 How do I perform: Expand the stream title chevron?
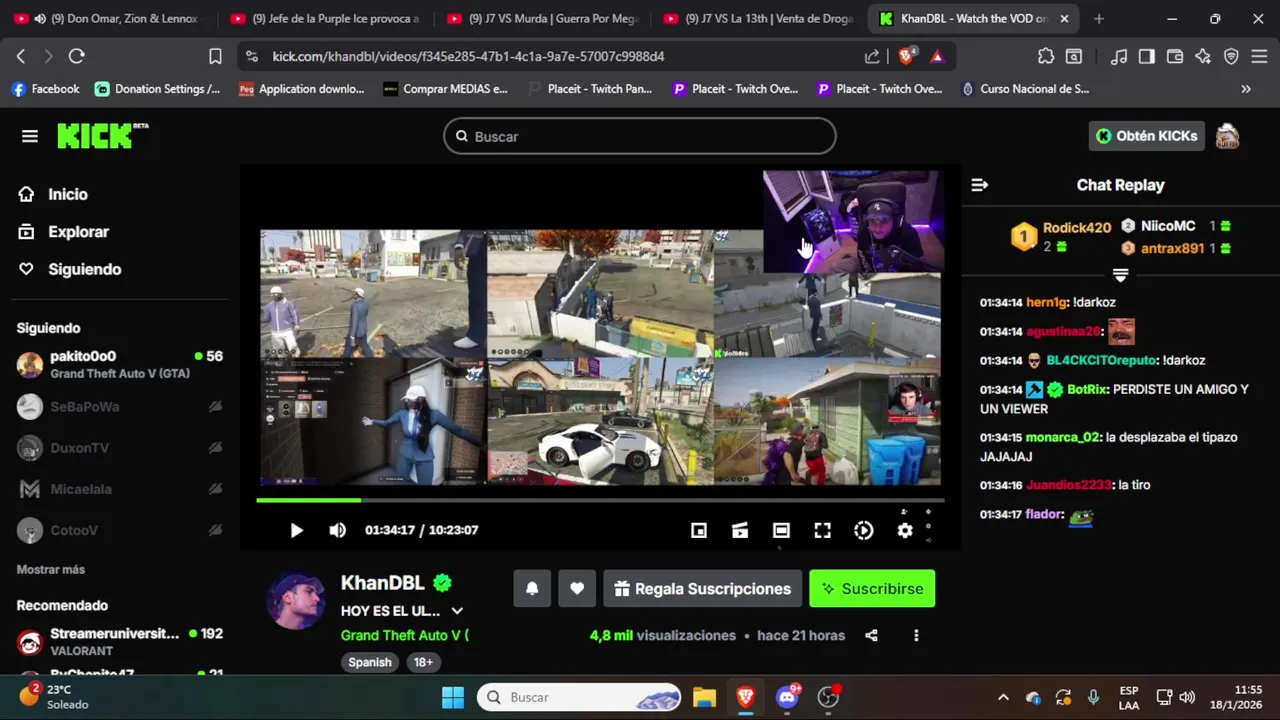(457, 611)
